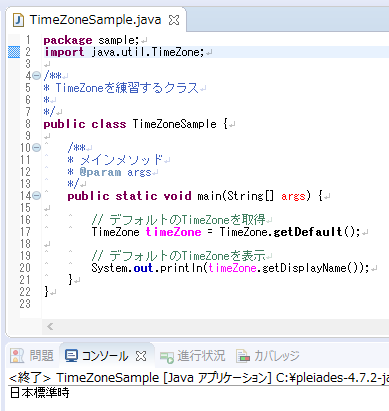Click comment 'デフォルトのTimeZoneを表示'

coord(187,256)
